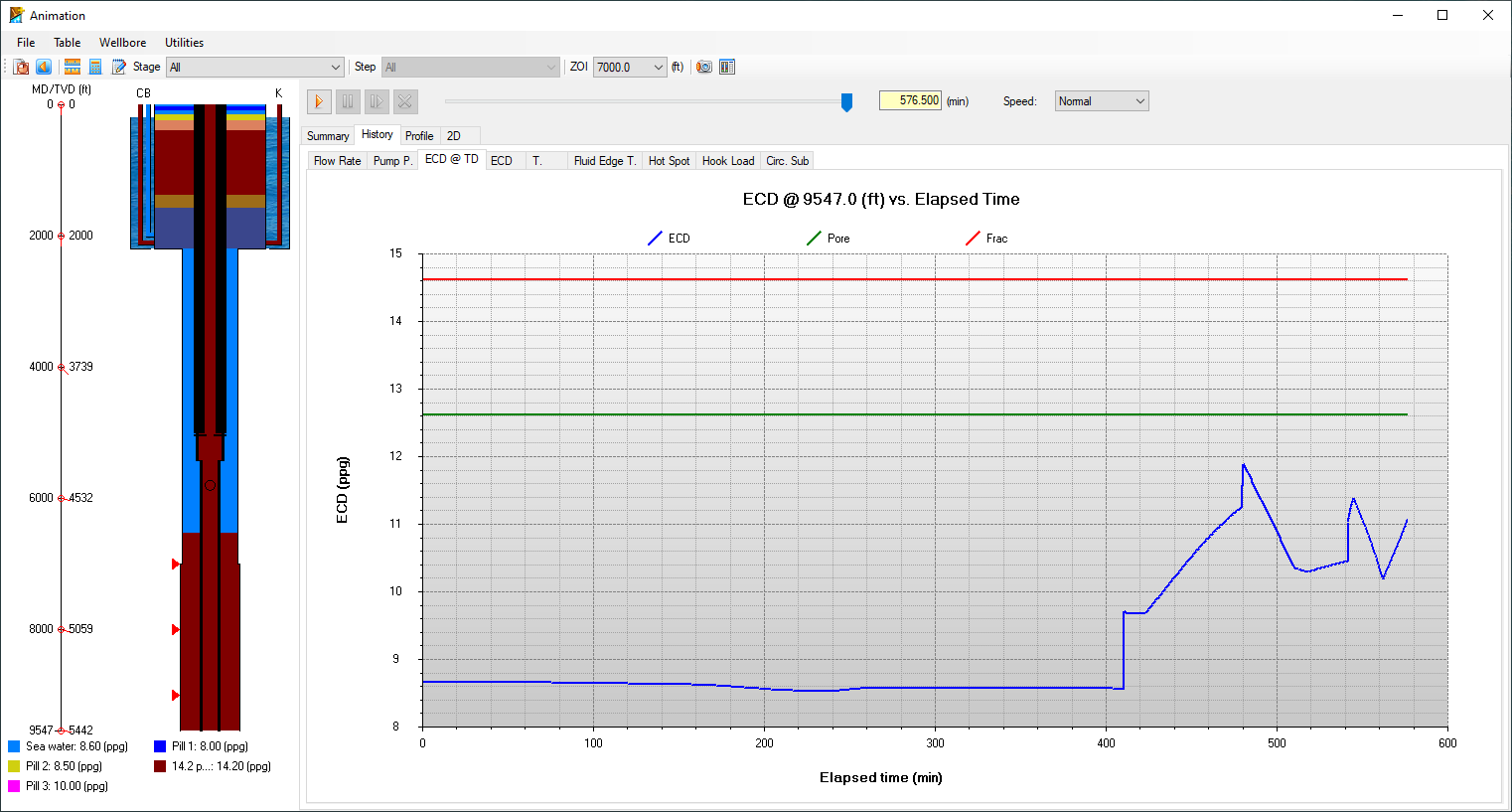Click the red marker at 8000 ft depth

176,629
